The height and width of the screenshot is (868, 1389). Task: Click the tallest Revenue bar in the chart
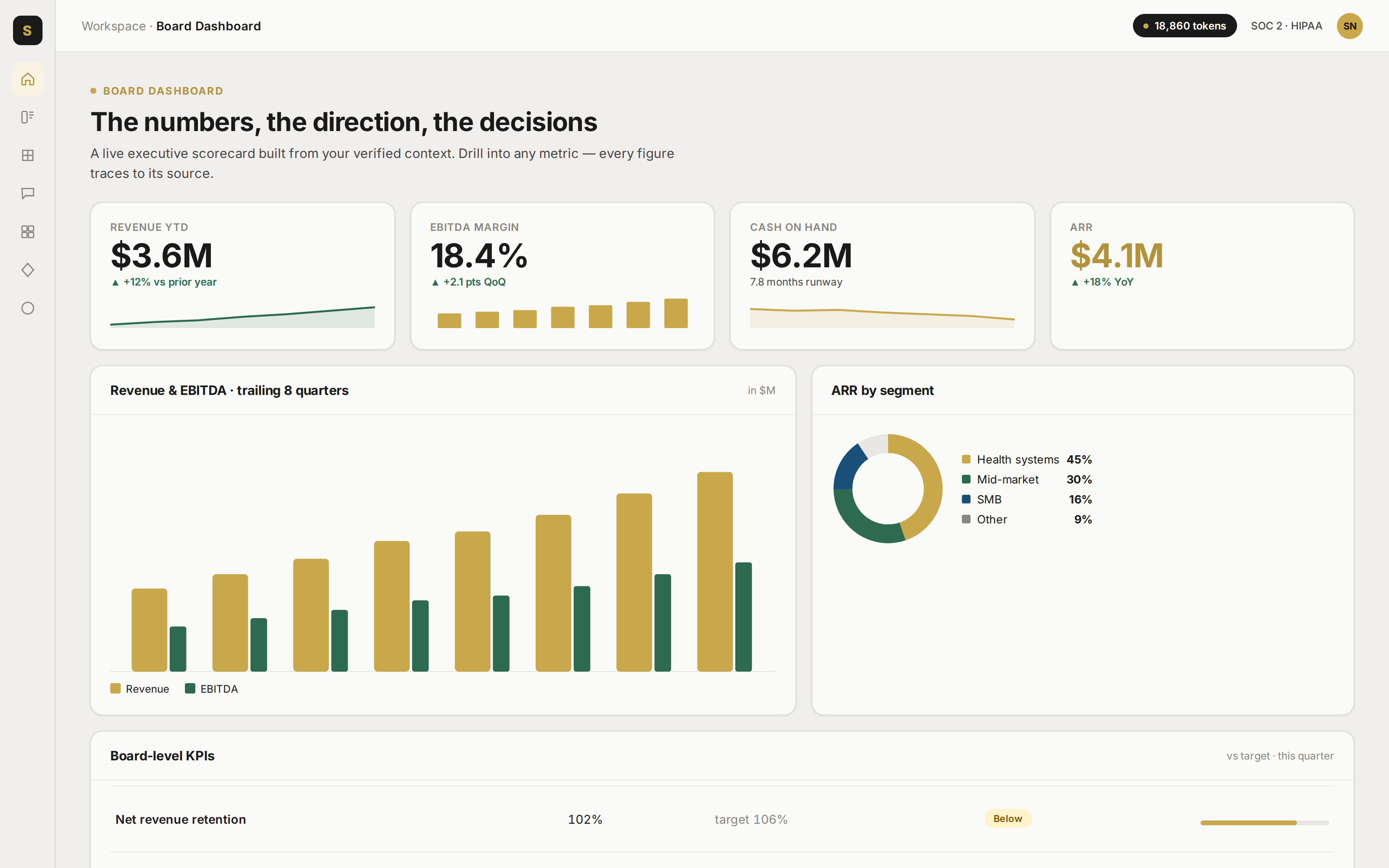pos(714,572)
